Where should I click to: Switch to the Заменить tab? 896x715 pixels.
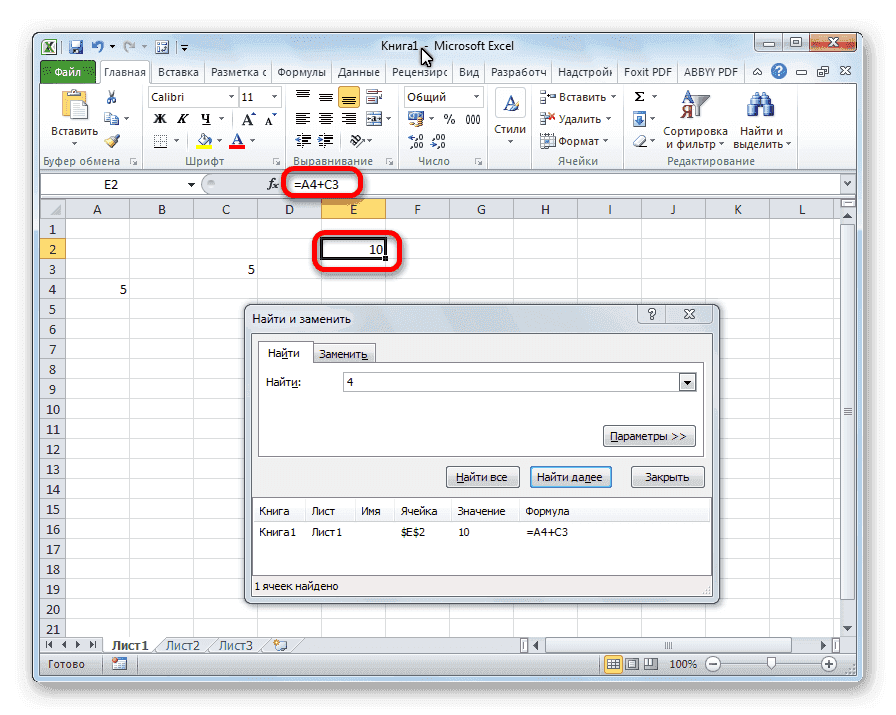point(344,353)
